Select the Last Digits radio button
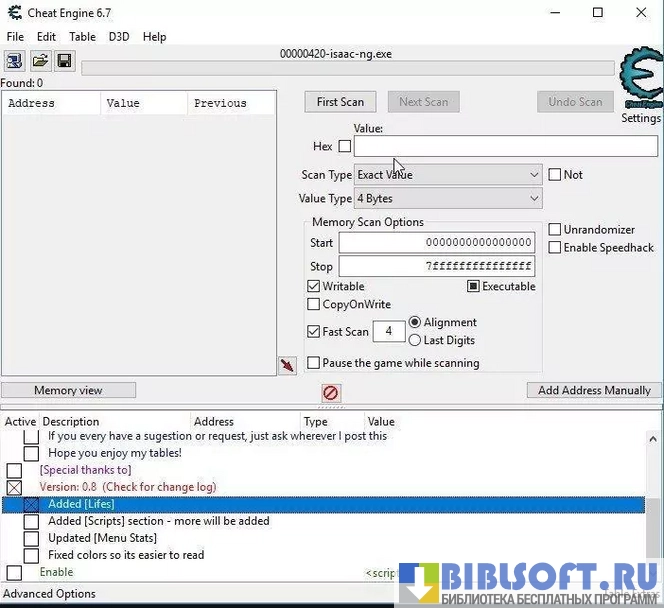Image resolution: width=664 pixels, height=608 pixels. 415,340
